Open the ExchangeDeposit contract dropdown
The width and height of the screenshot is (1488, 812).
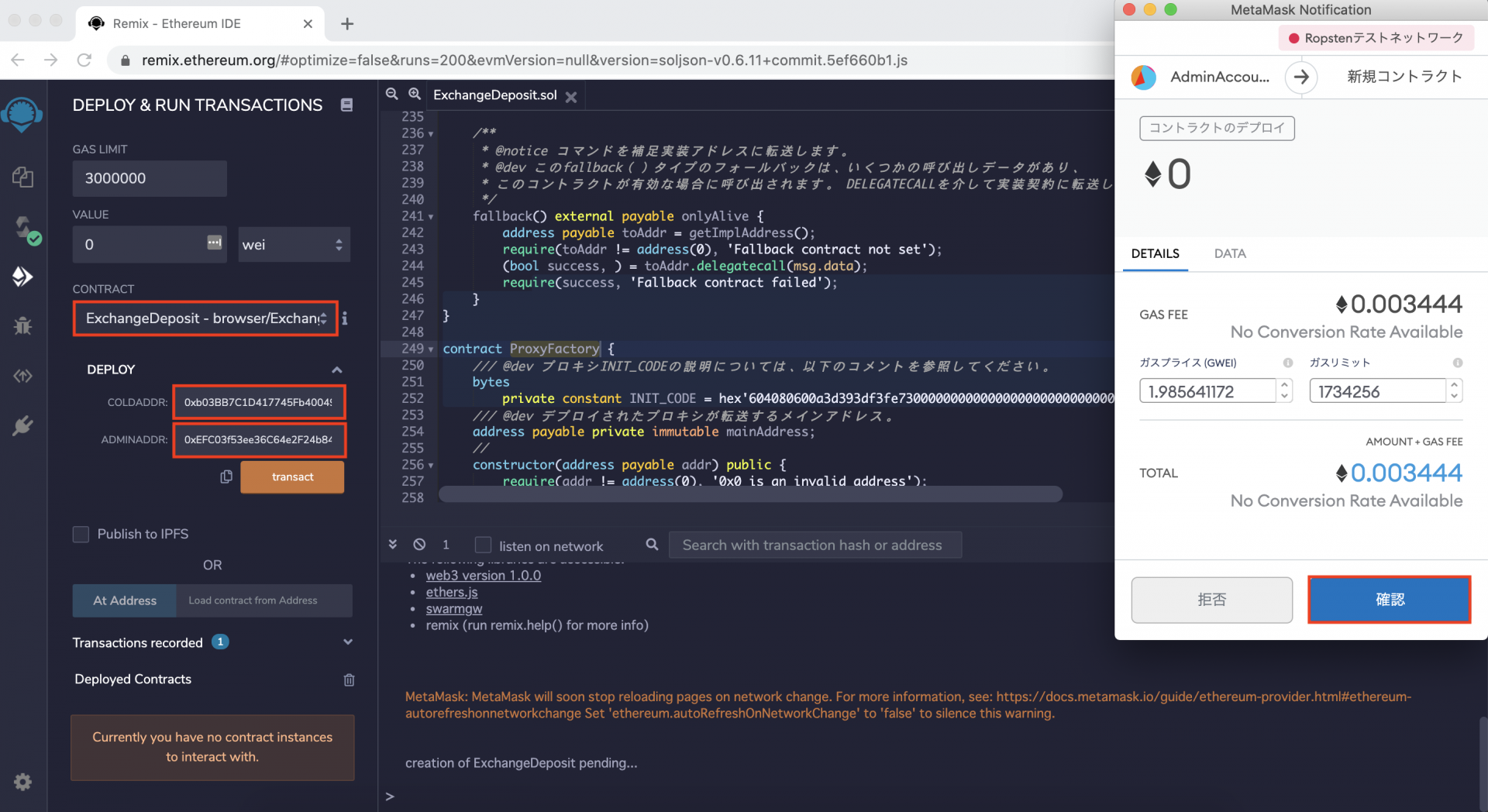point(205,318)
